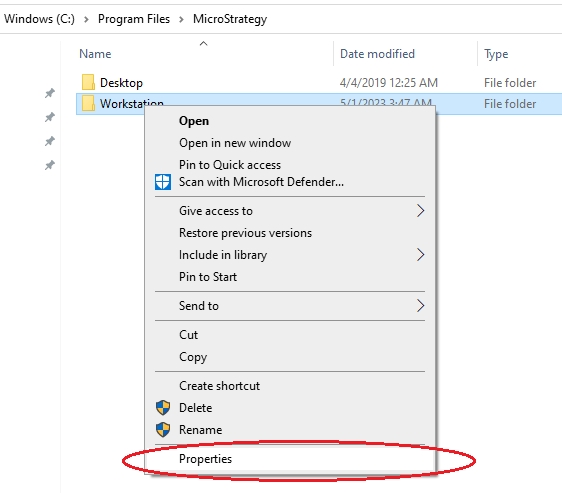Click the shield icon beside Rename
The width and height of the screenshot is (562, 493).
pos(163,430)
